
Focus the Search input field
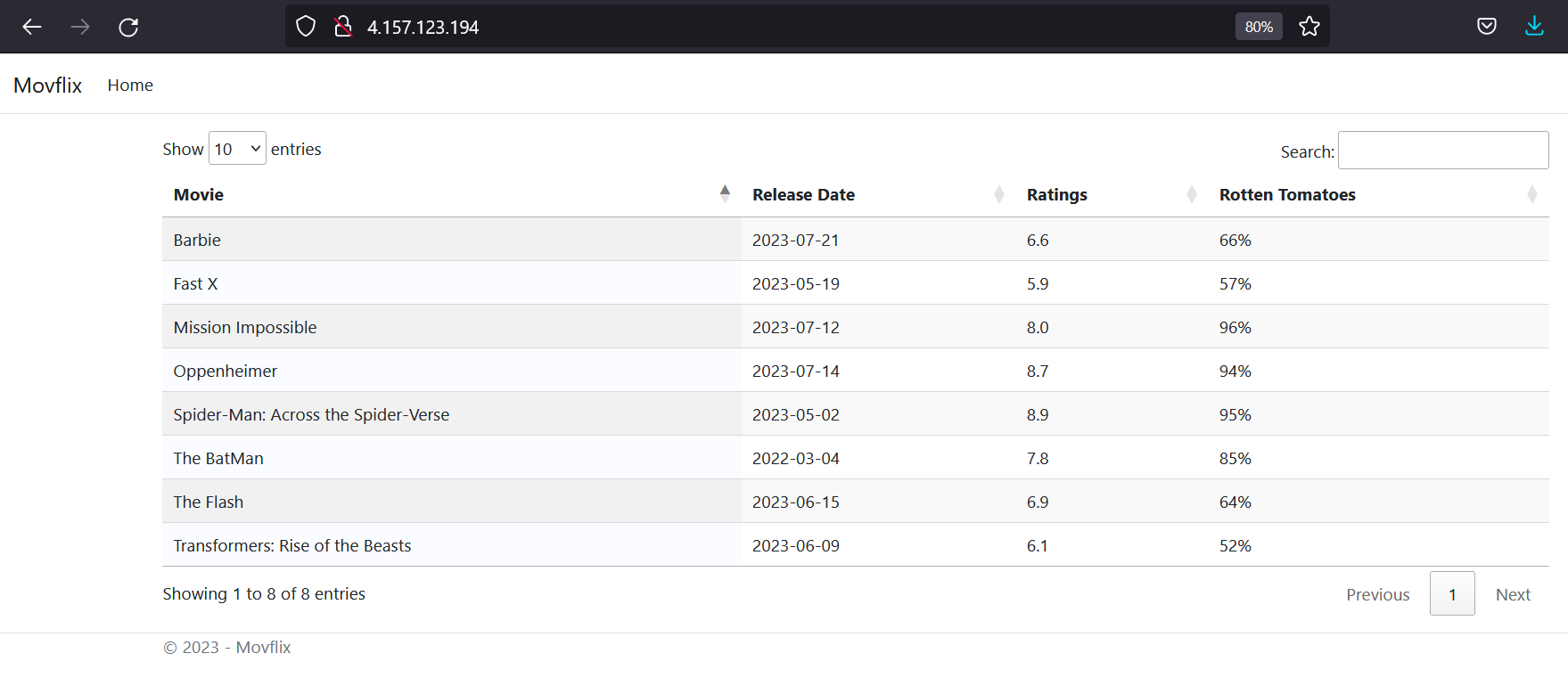coord(1442,151)
